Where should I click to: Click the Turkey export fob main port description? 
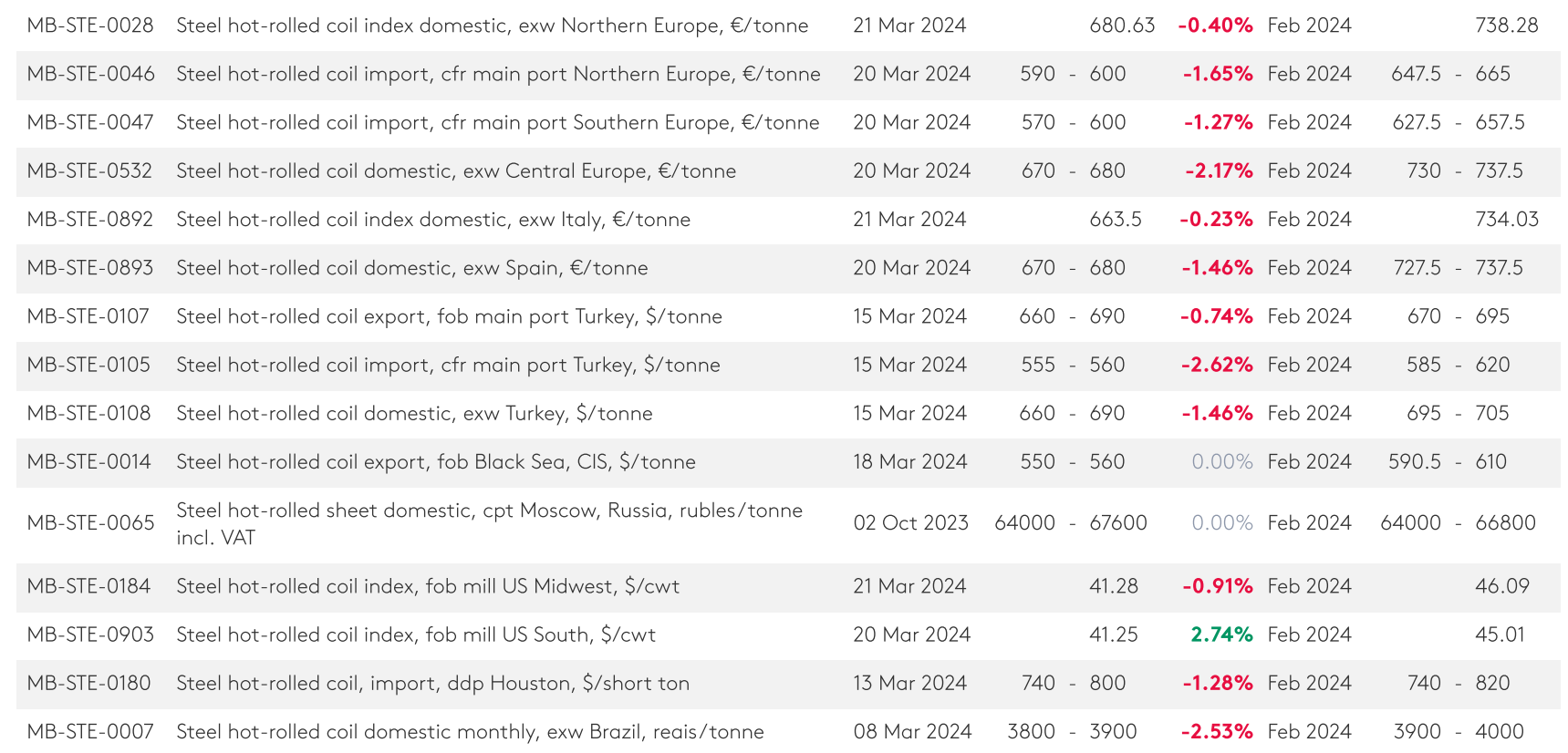coord(449,316)
